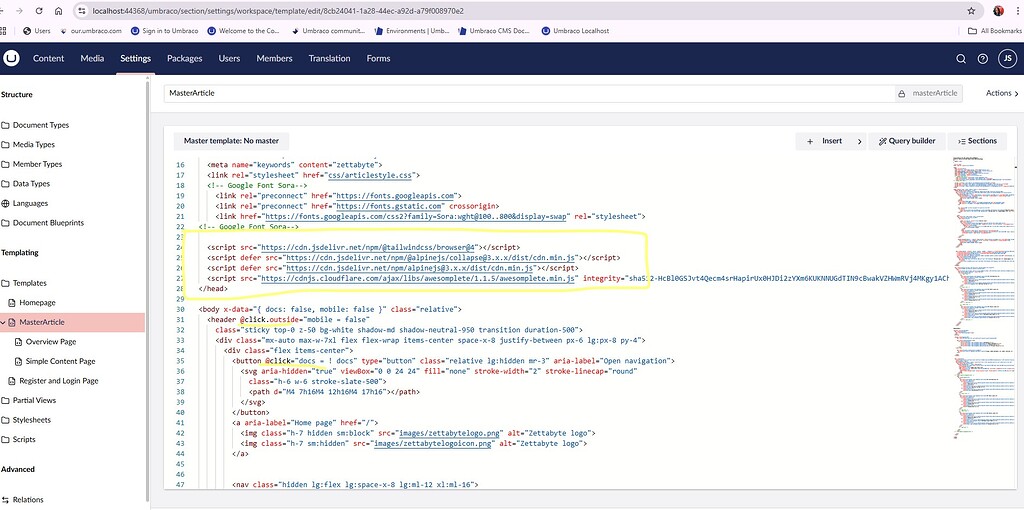Click the masterArticle alias field
The height and width of the screenshot is (510, 1024).
(930, 93)
